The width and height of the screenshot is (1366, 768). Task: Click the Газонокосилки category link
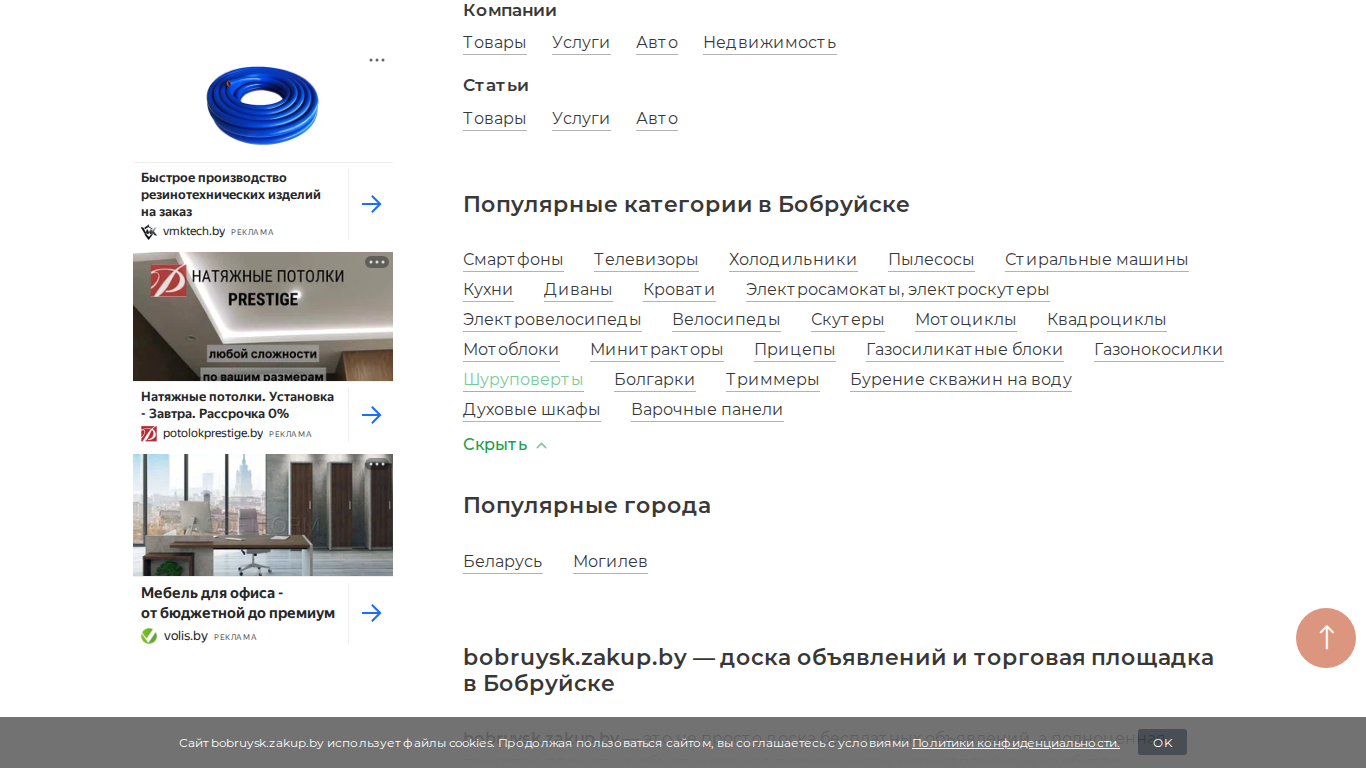tap(1159, 350)
